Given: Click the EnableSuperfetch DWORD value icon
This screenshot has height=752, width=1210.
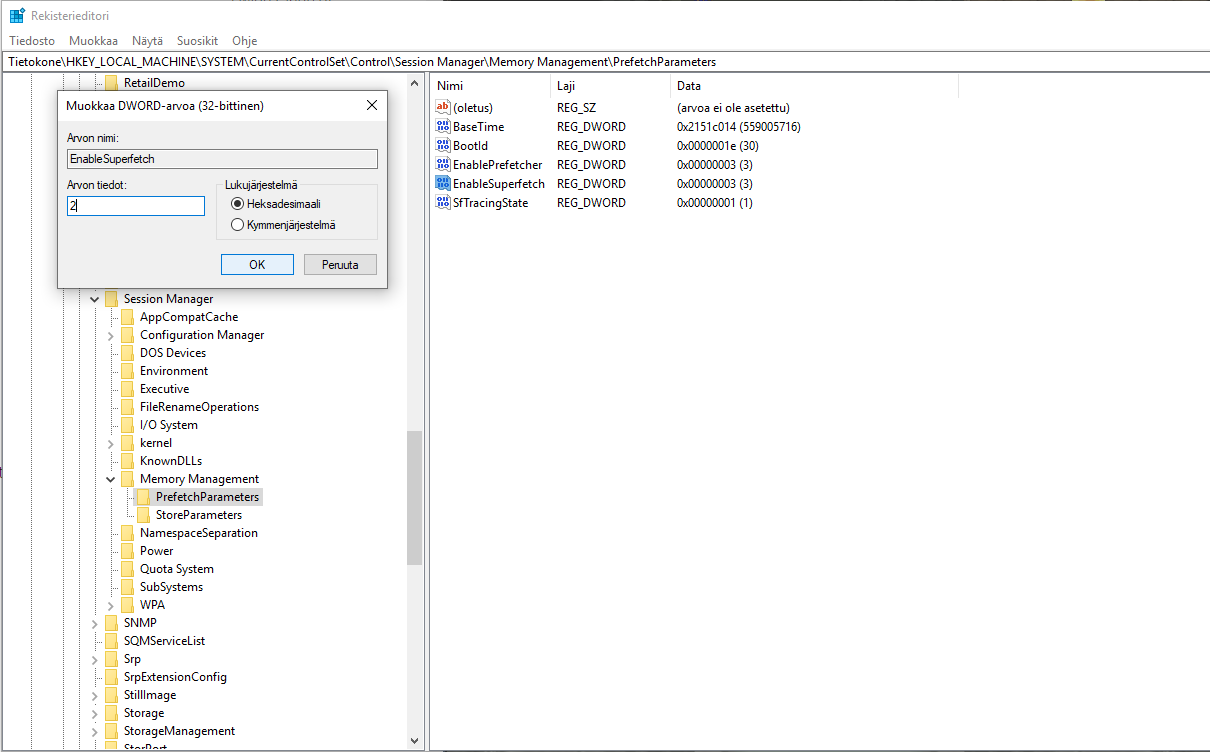Looking at the screenshot, I should point(444,184).
